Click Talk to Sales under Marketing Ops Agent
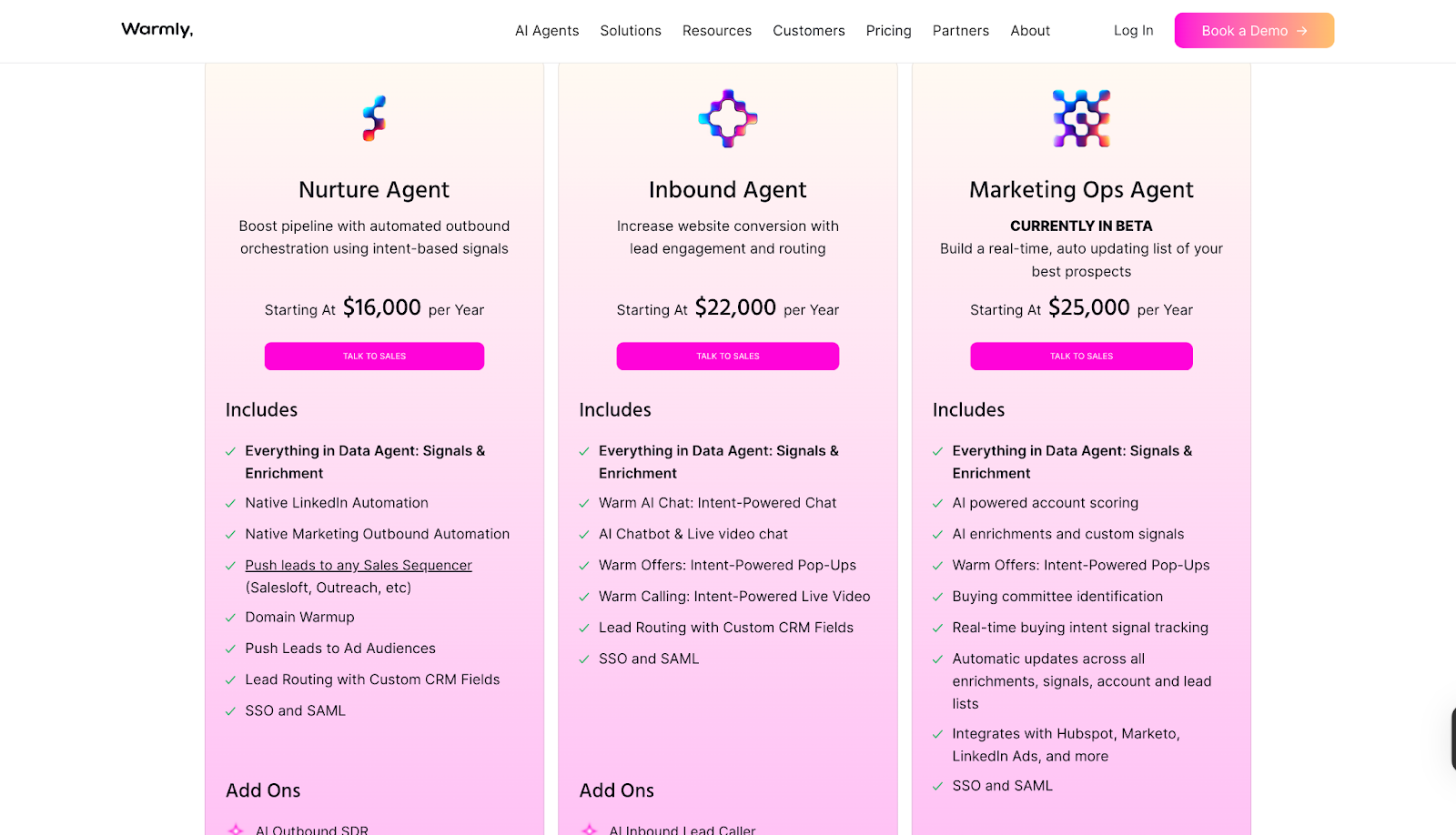1456x835 pixels. pos(1081,357)
